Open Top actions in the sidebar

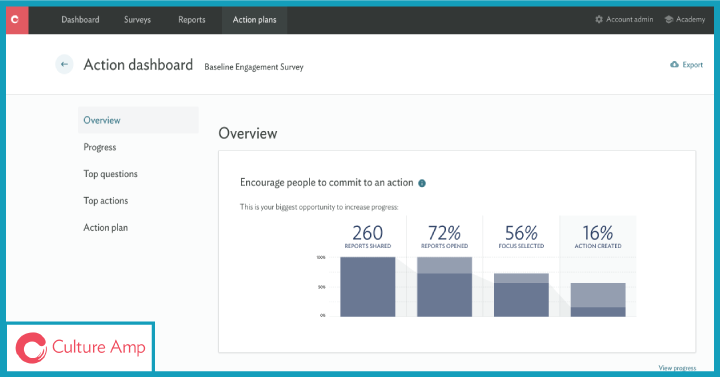tap(106, 201)
